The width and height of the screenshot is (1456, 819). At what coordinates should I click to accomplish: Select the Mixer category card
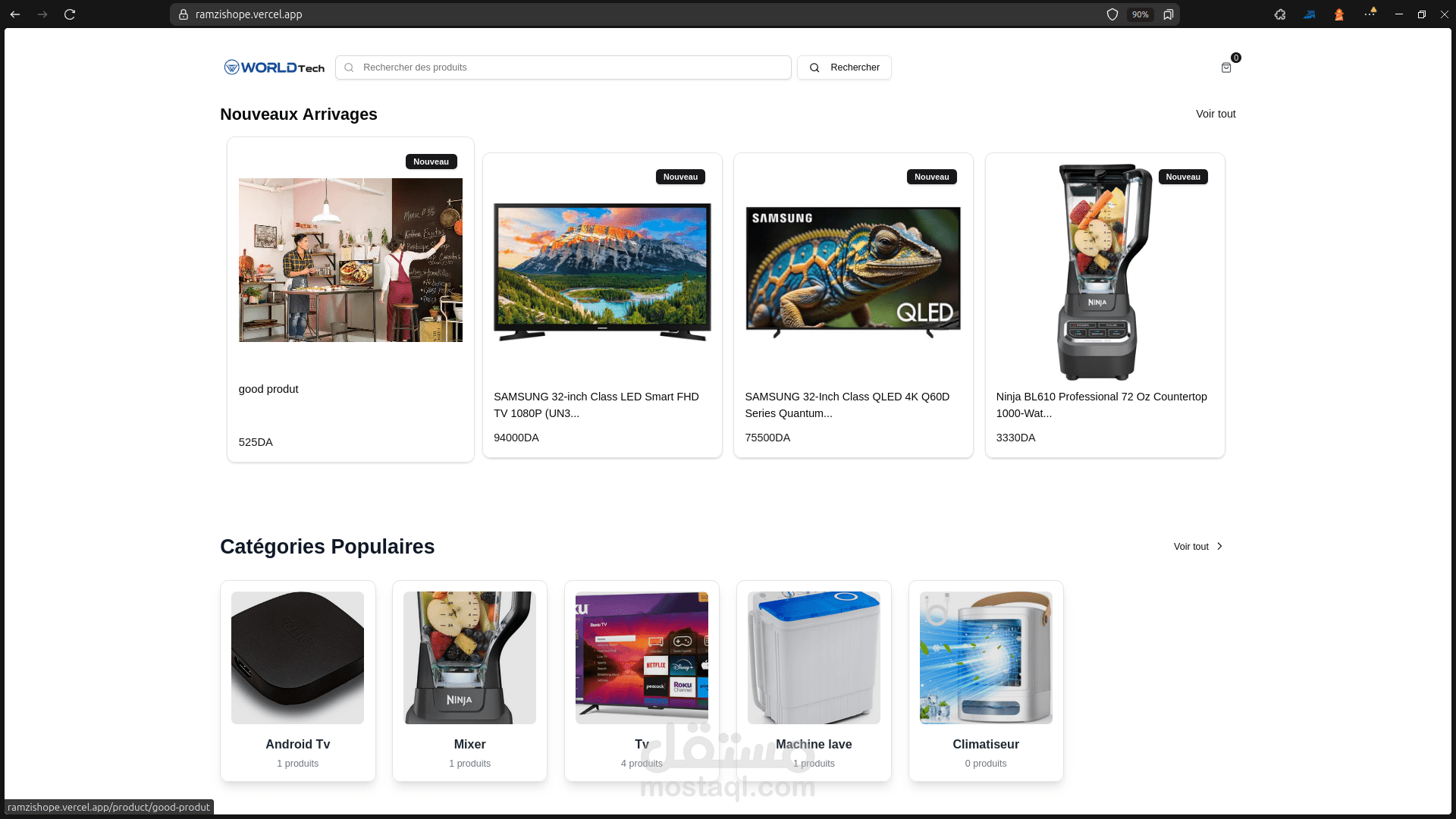[469, 681]
